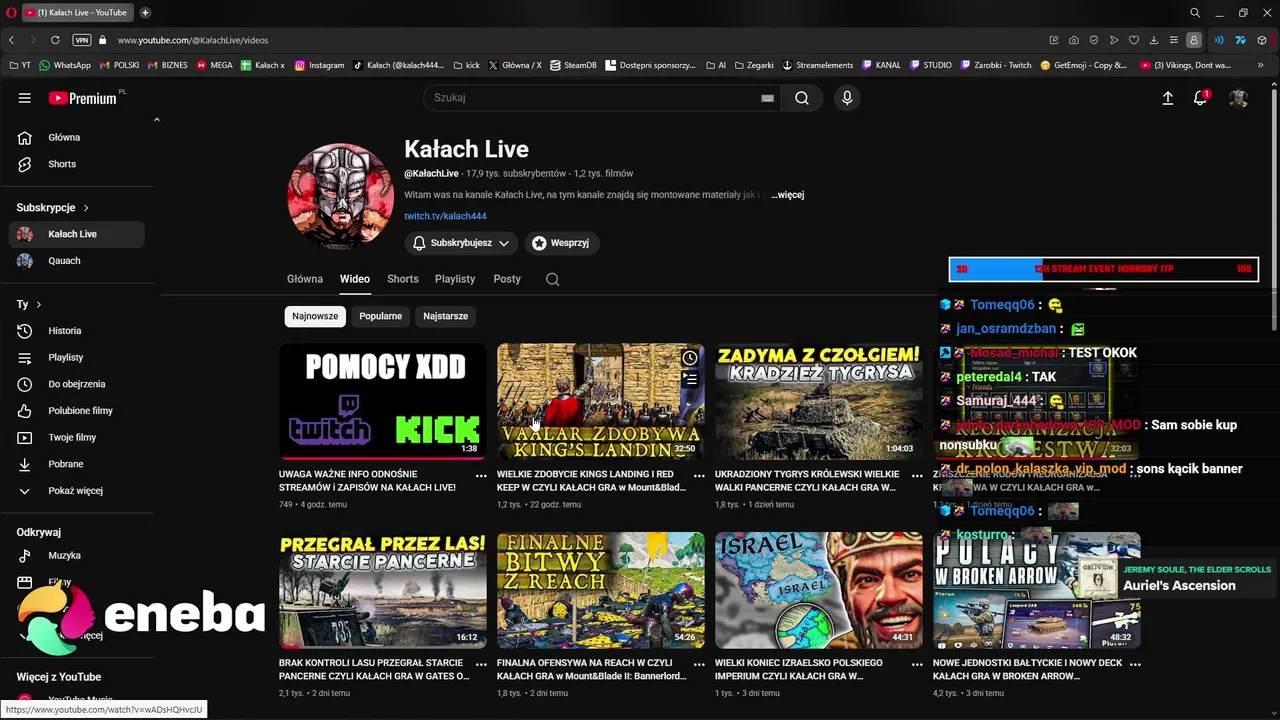
Task: Open the ISRAEL video thumbnail
Action: point(819,590)
